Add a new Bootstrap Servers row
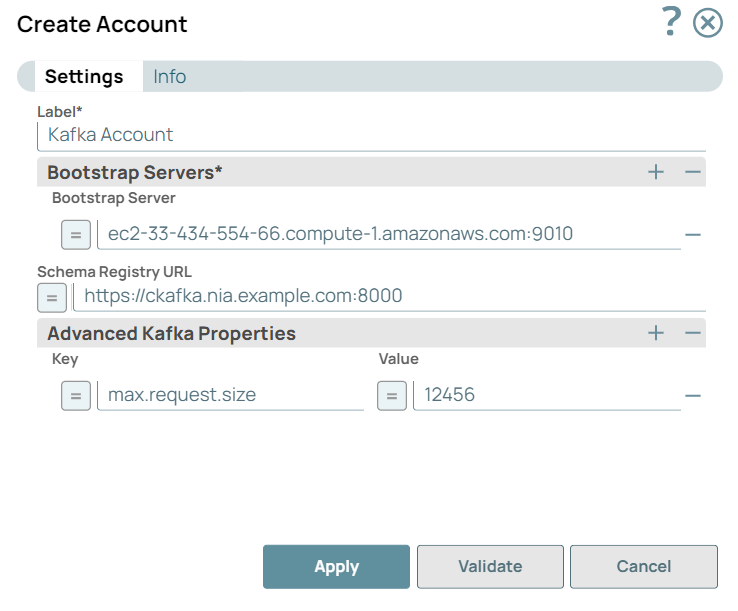This screenshot has width=738, height=611. point(656,172)
